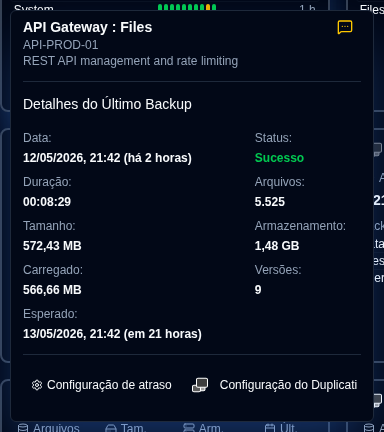Screen dimensions: 384x432
Task: Click the Detalhes do Último Backup heading
Action: [107, 104]
